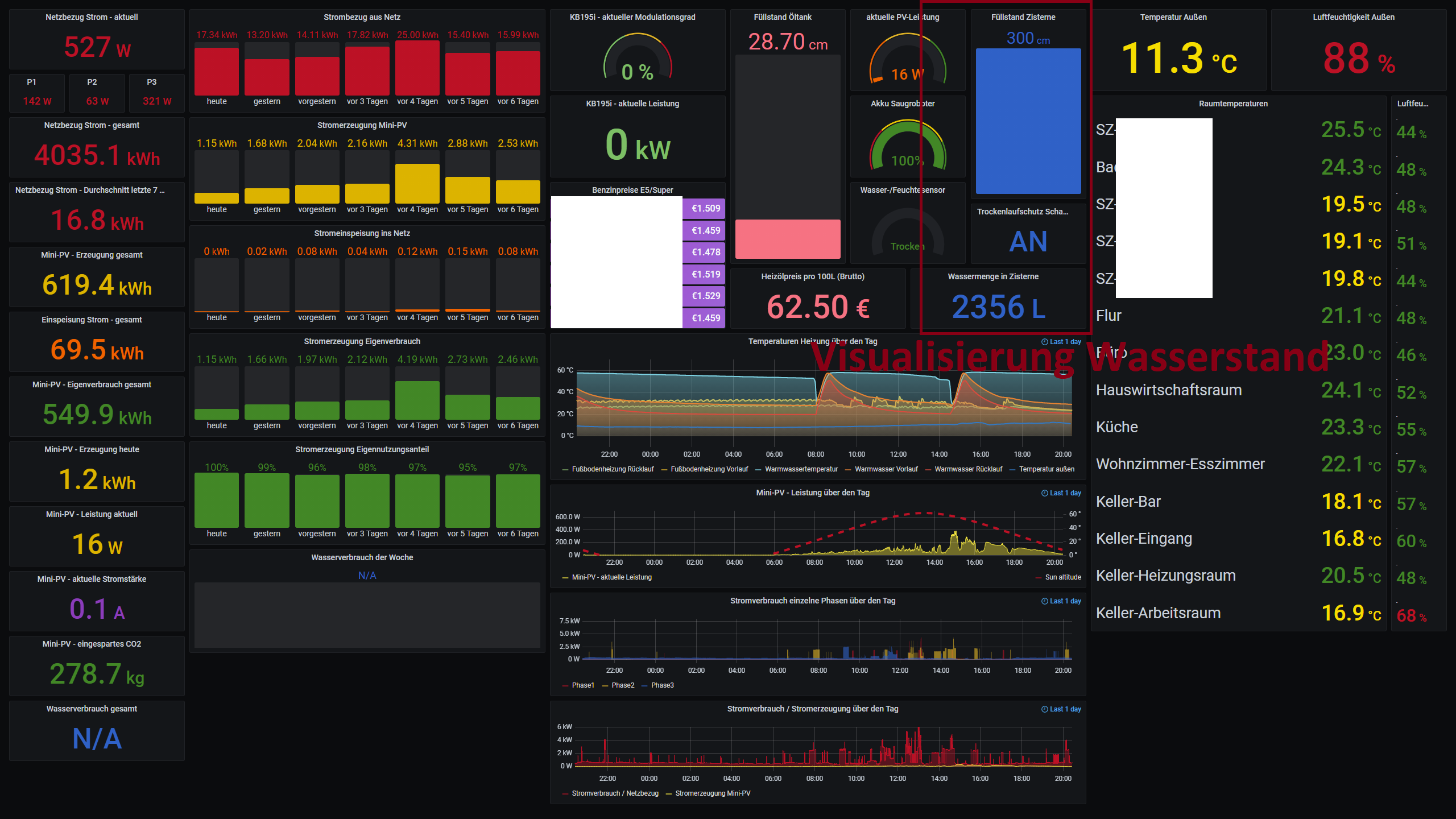Click the 4035.1 kWh Netzbezug gesamt value
This screenshot has height=819, width=1456.
(97, 155)
